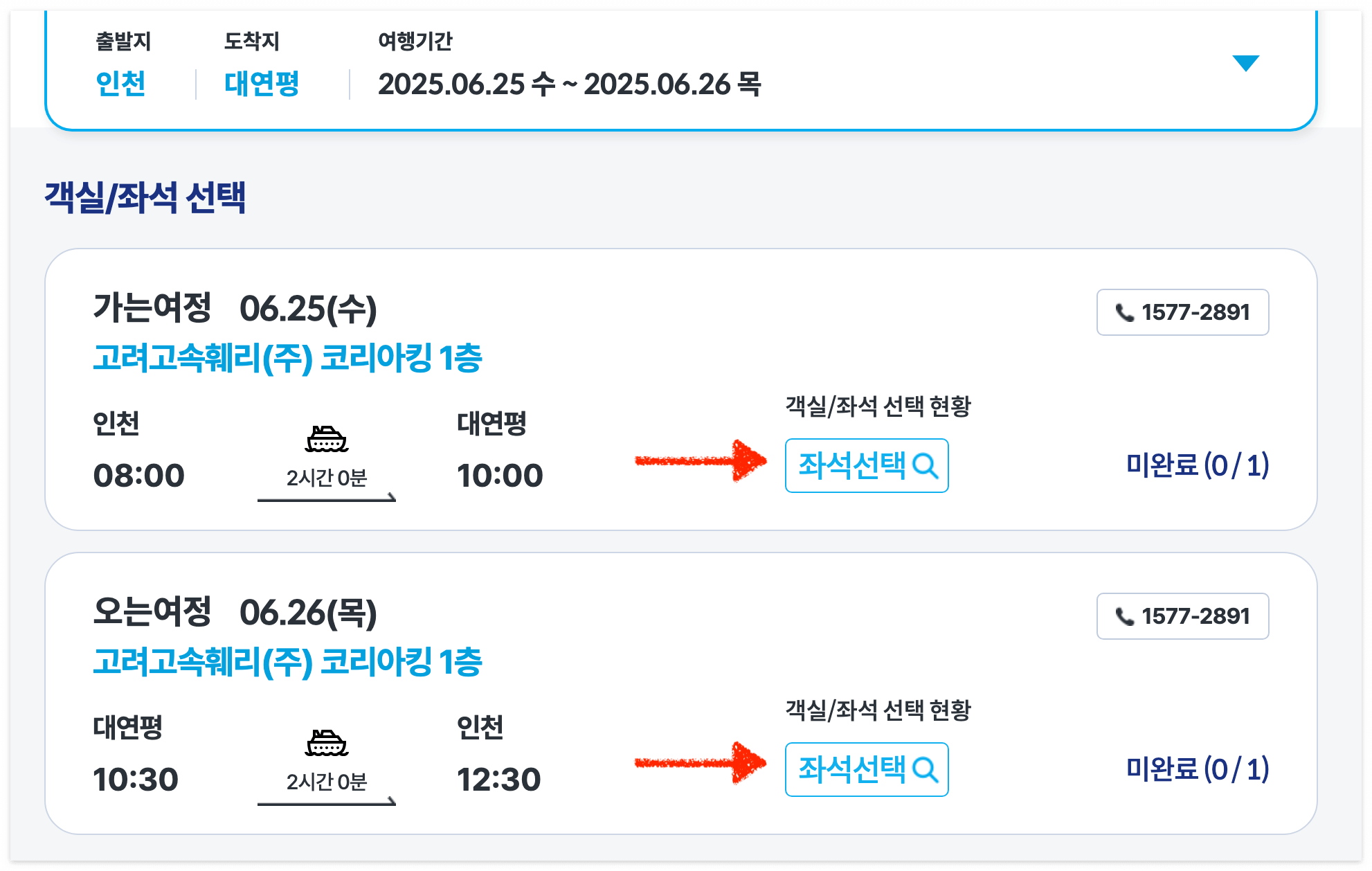Click the magnifier icon in outbound 좌석선택 button

(x=925, y=467)
